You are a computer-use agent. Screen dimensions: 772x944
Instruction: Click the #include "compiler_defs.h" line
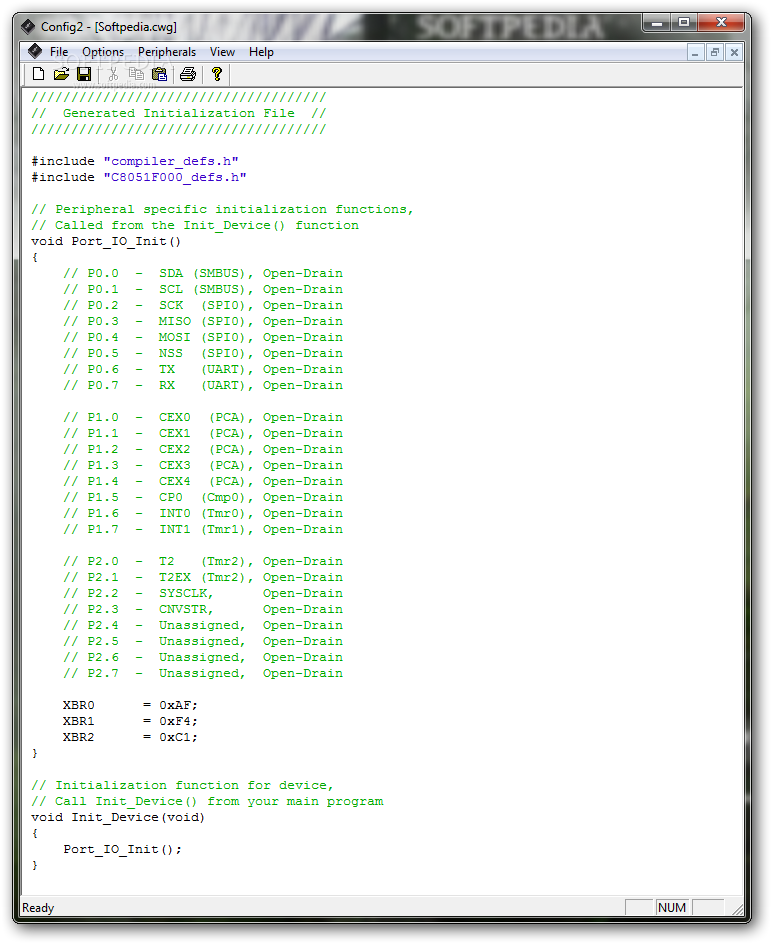pyautogui.click(x=135, y=161)
